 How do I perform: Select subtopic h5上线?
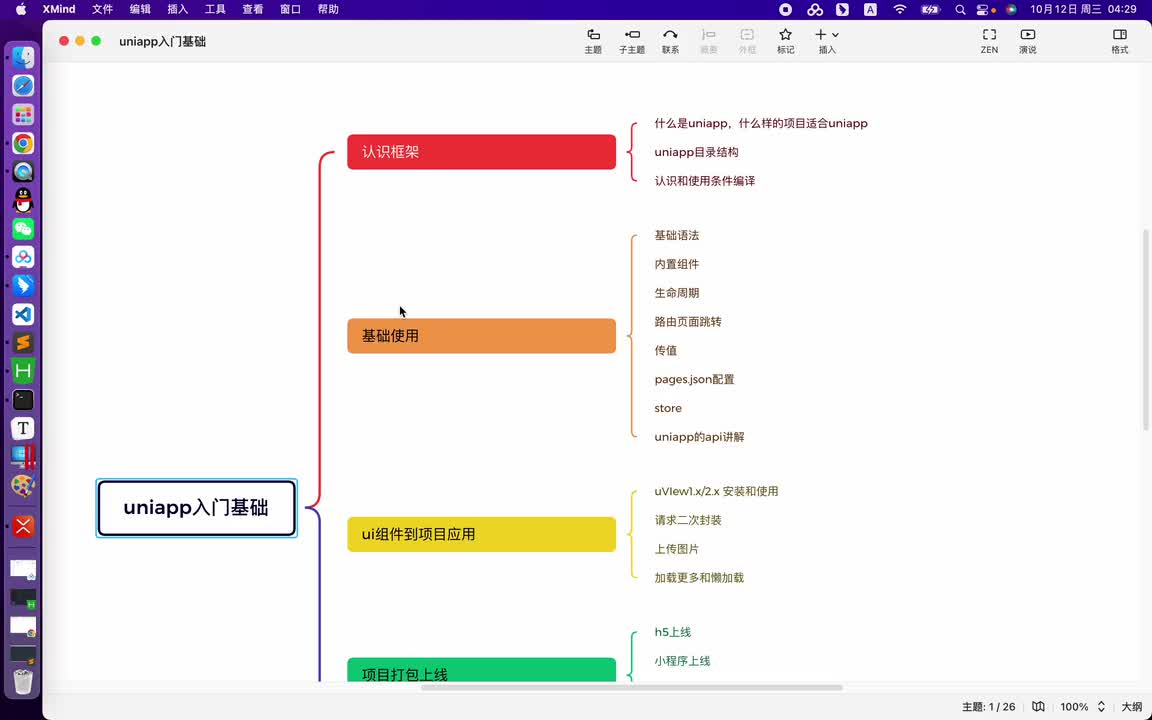(x=673, y=632)
